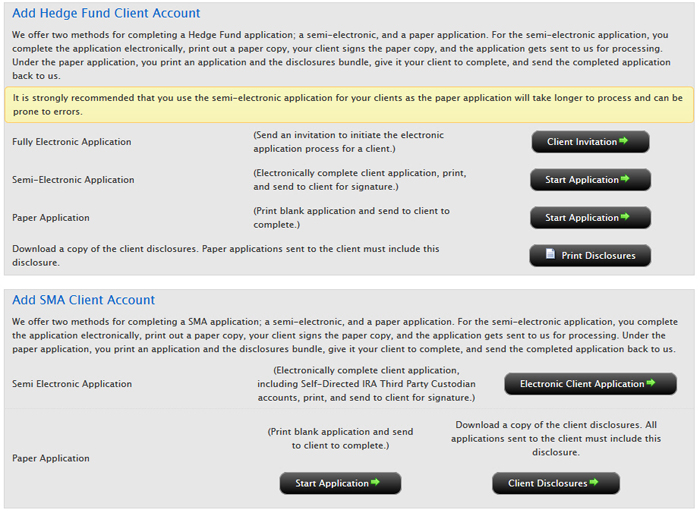Start the Hedge Fund Paper Application

click(590, 218)
